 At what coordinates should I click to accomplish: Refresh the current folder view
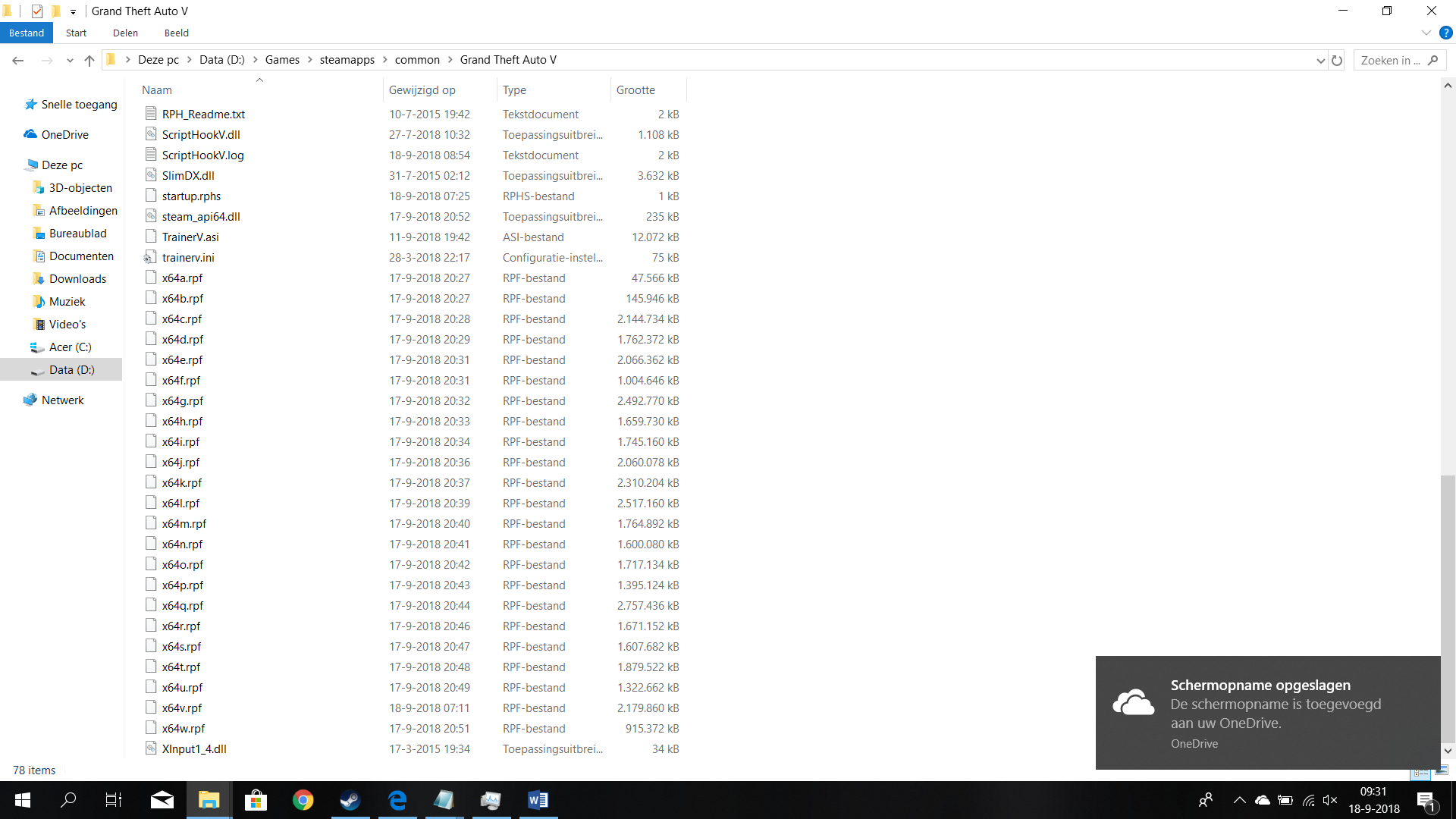coord(1337,61)
